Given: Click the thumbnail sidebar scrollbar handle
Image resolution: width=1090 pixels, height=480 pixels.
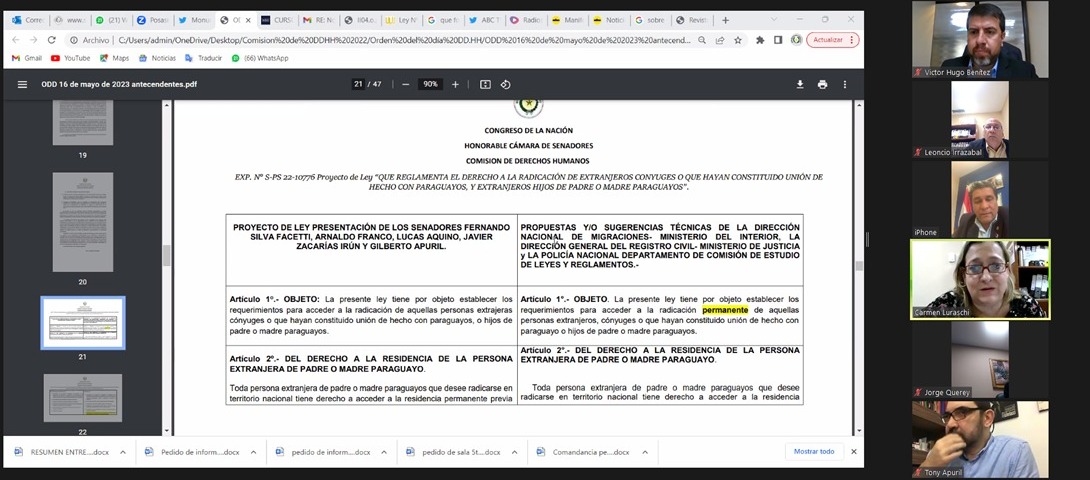Looking at the screenshot, I should click(x=166, y=255).
